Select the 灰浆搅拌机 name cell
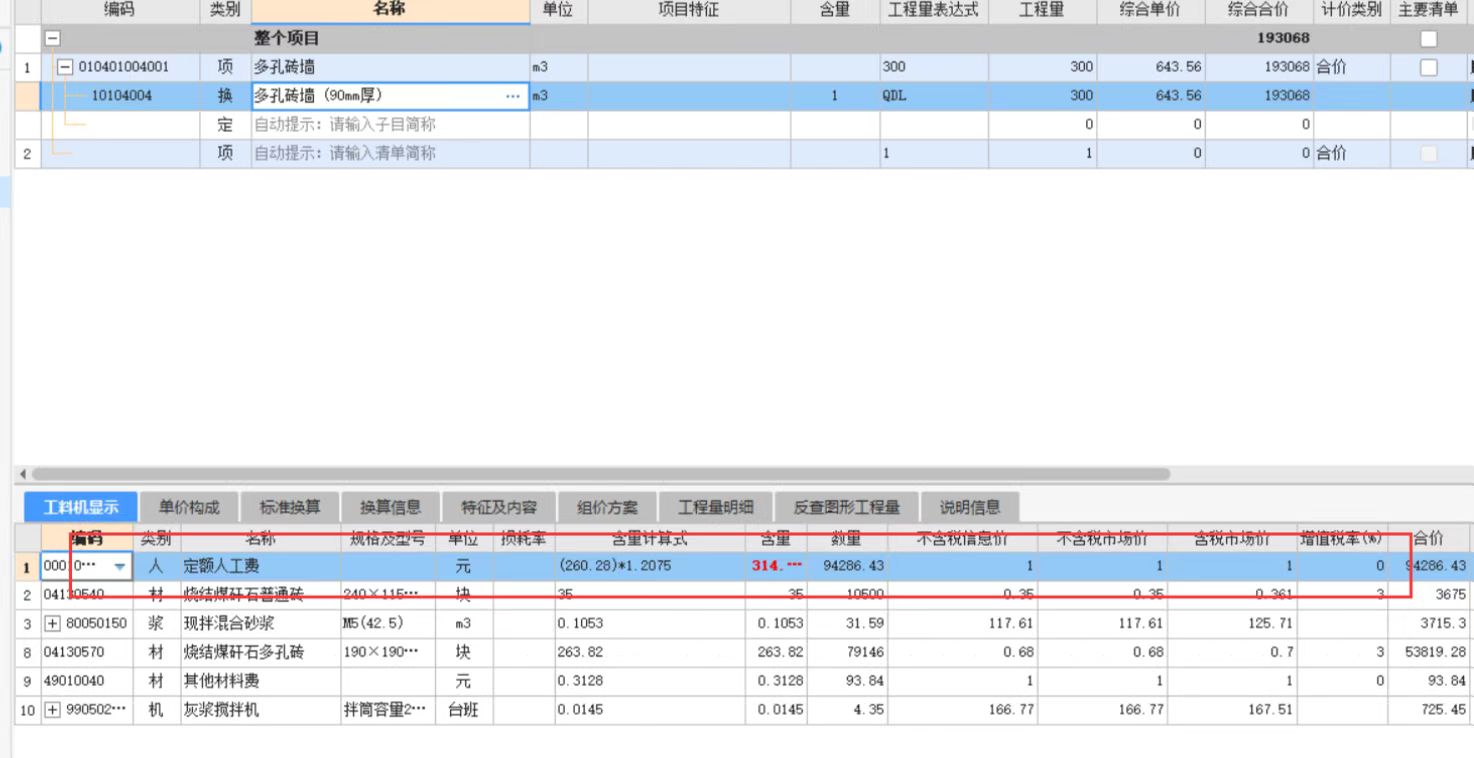 click(x=260, y=710)
